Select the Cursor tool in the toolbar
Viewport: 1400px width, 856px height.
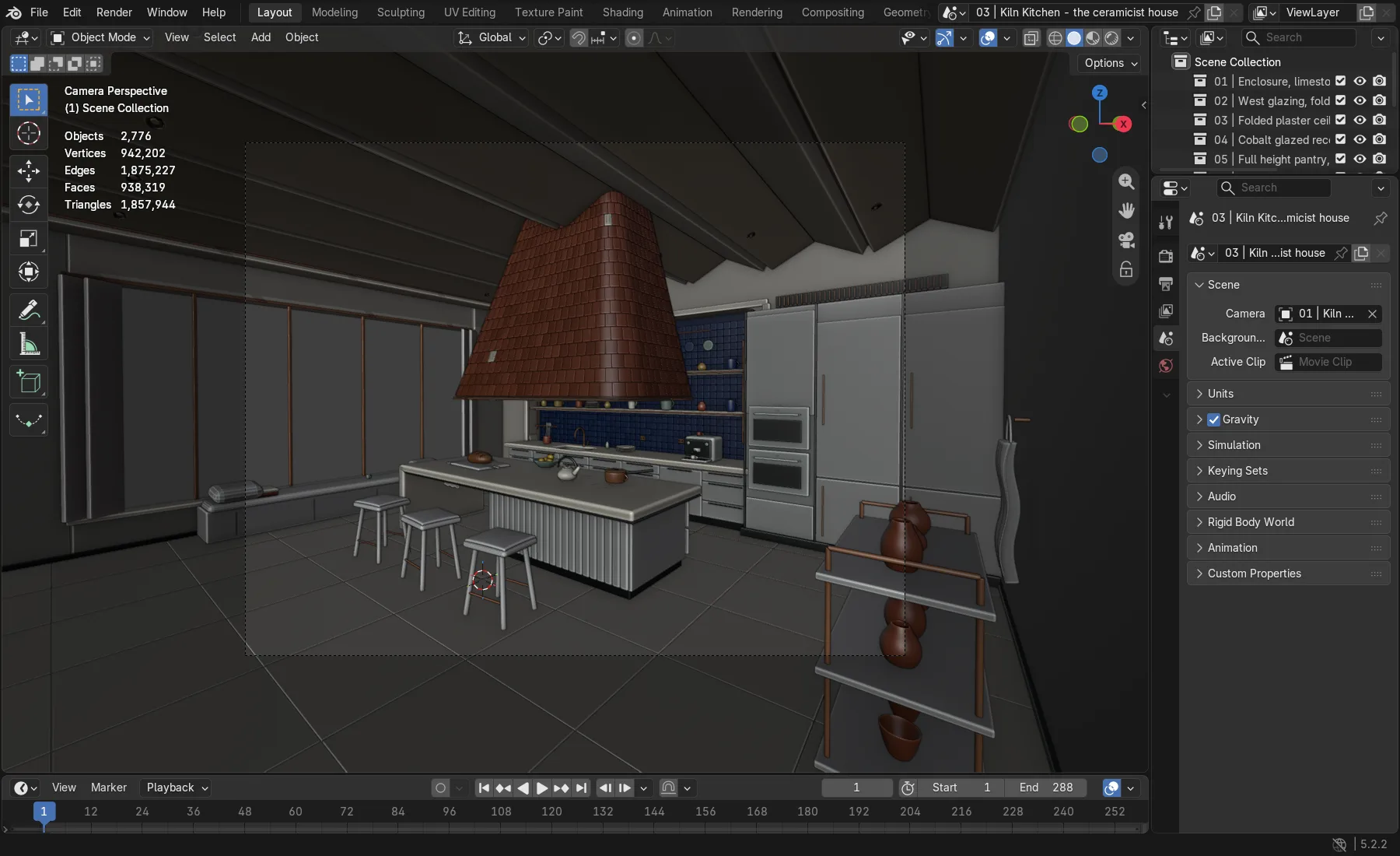[x=29, y=133]
